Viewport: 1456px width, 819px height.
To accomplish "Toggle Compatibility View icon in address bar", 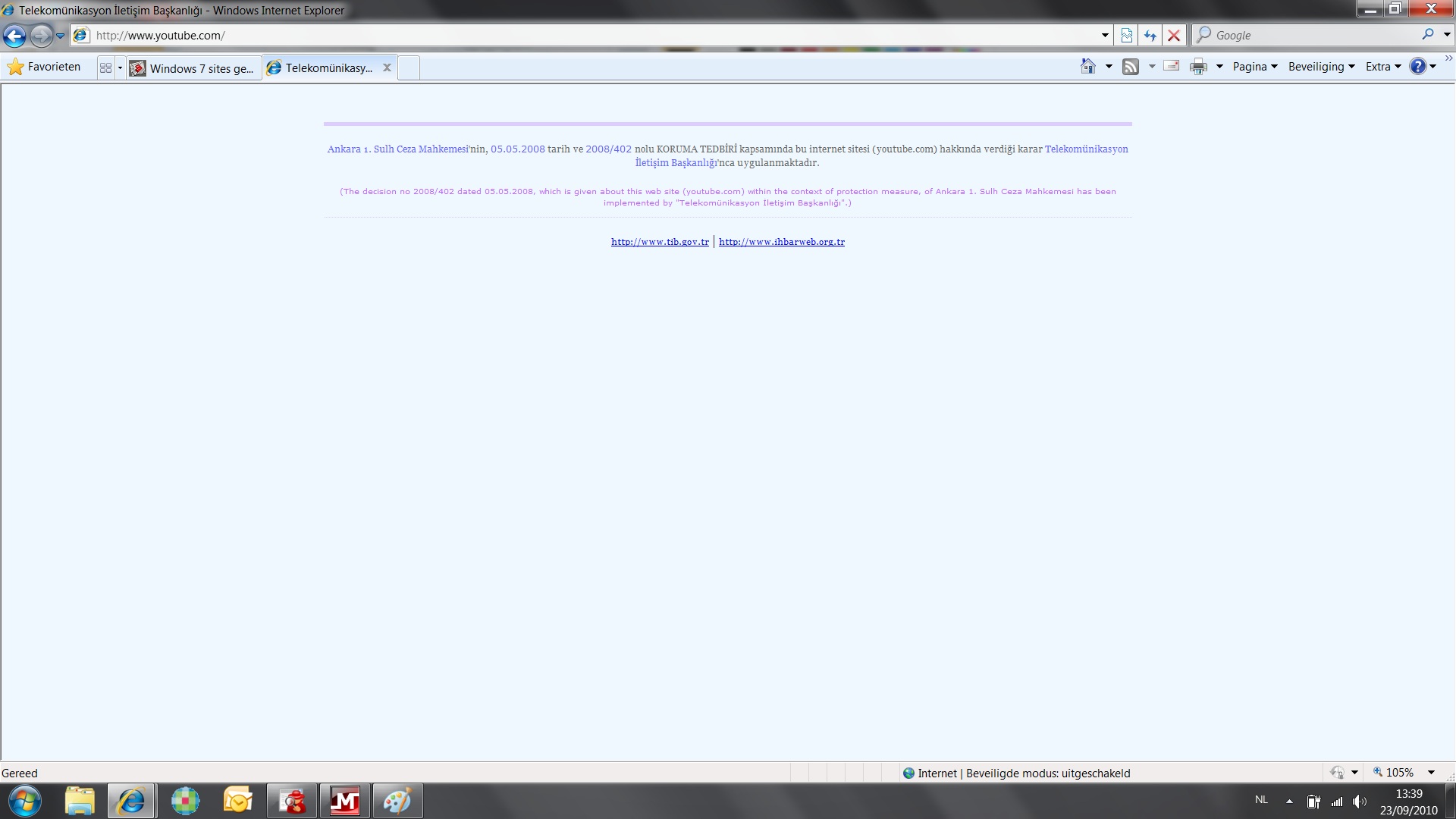I will pos(1127,36).
